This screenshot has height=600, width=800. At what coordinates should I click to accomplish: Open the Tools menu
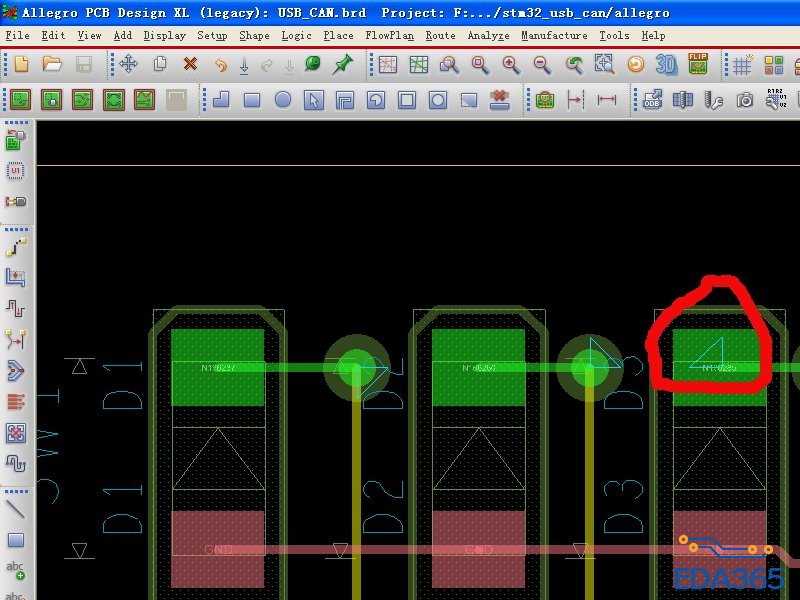point(614,35)
